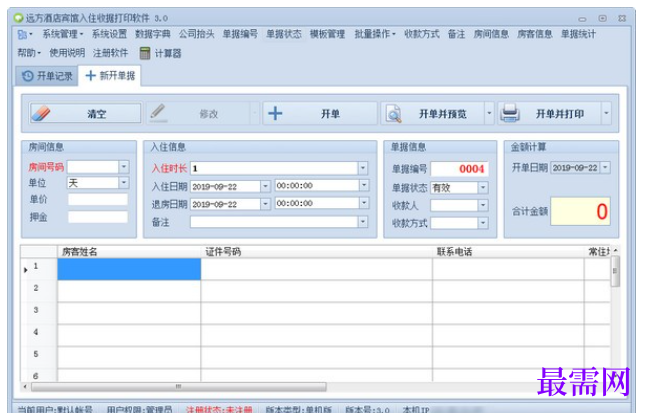
Task: Click the app icon at menu bar start
Action: [x=22, y=34]
